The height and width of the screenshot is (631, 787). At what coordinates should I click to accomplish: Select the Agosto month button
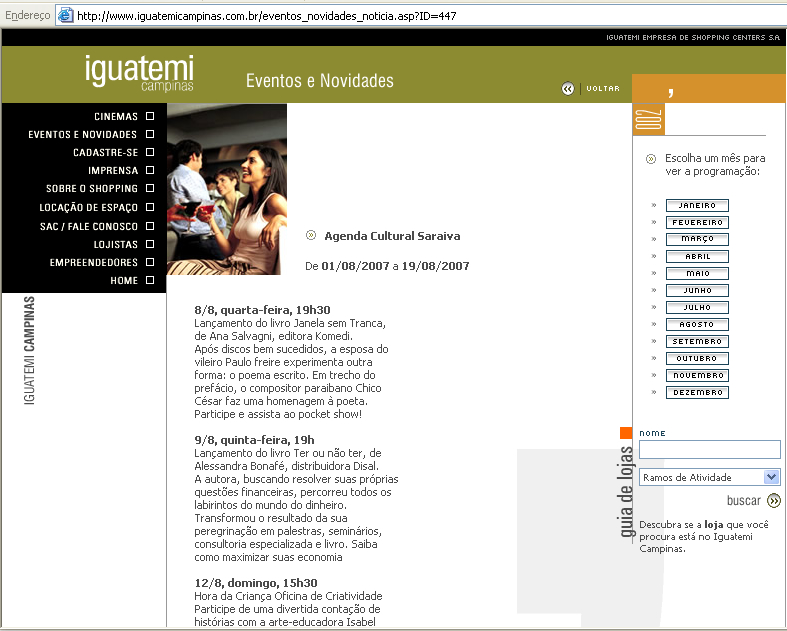pyautogui.click(x=697, y=324)
